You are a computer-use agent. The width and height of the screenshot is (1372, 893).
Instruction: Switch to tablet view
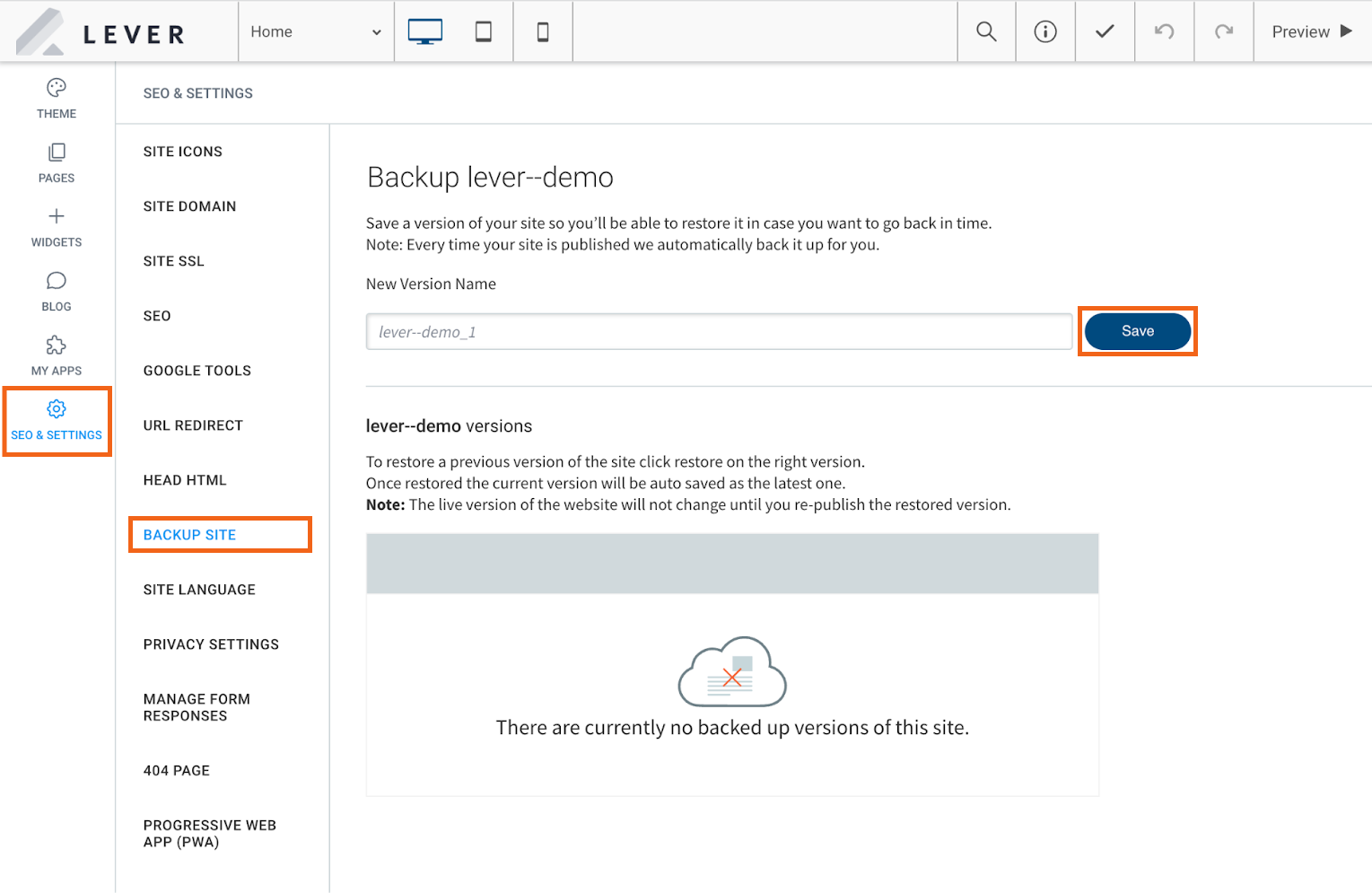[x=484, y=31]
